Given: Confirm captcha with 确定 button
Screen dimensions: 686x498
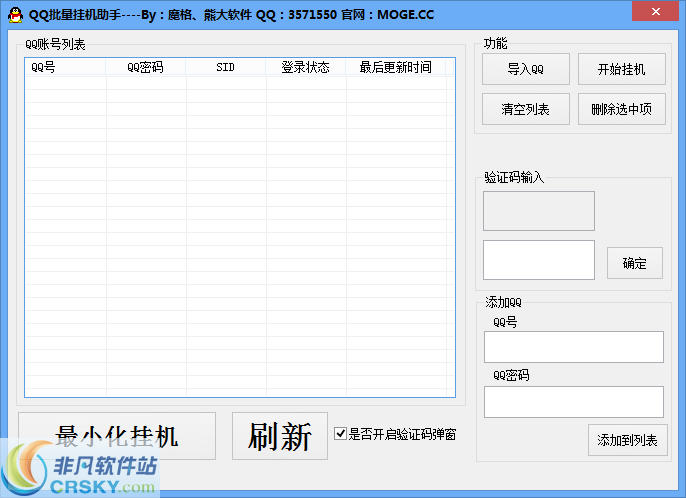Looking at the screenshot, I should 634,263.
